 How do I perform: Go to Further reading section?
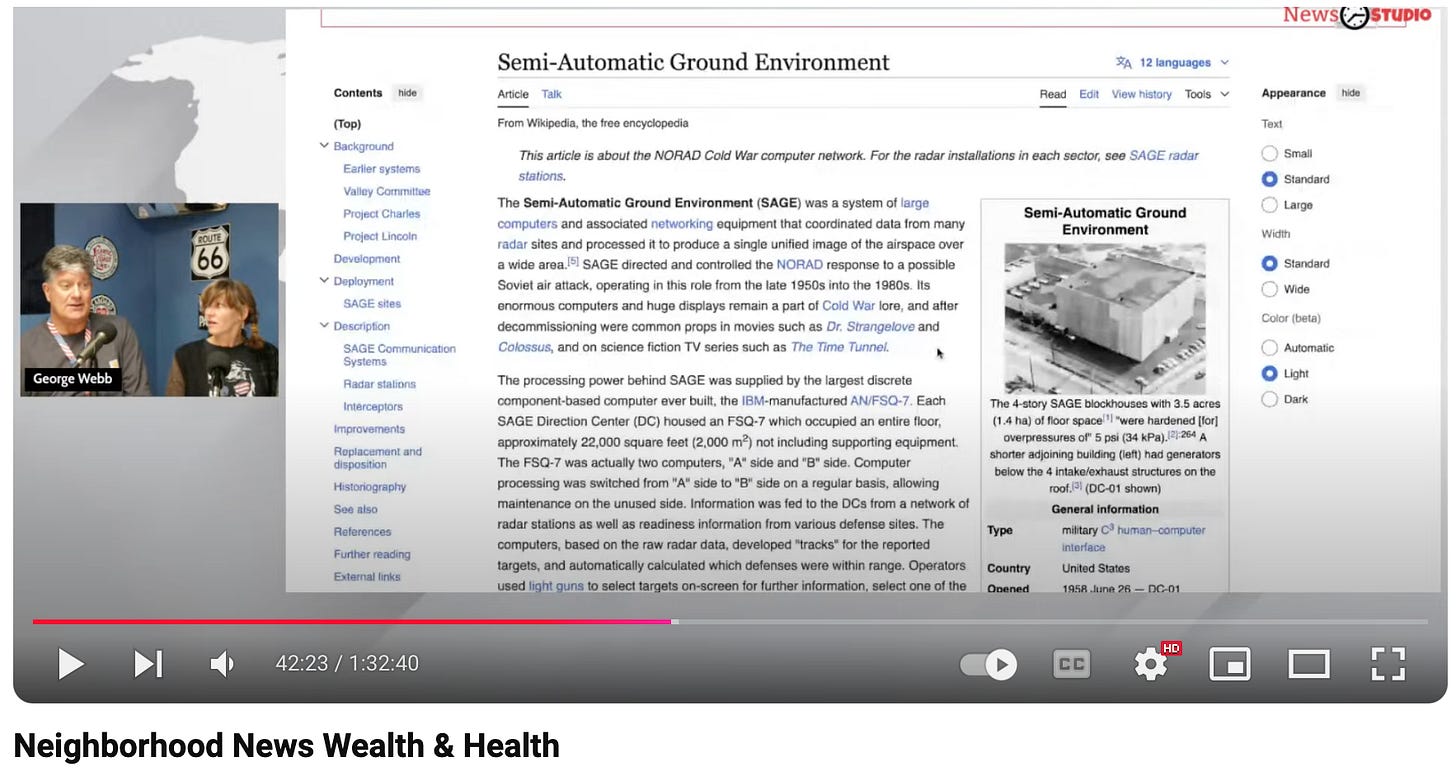point(372,554)
